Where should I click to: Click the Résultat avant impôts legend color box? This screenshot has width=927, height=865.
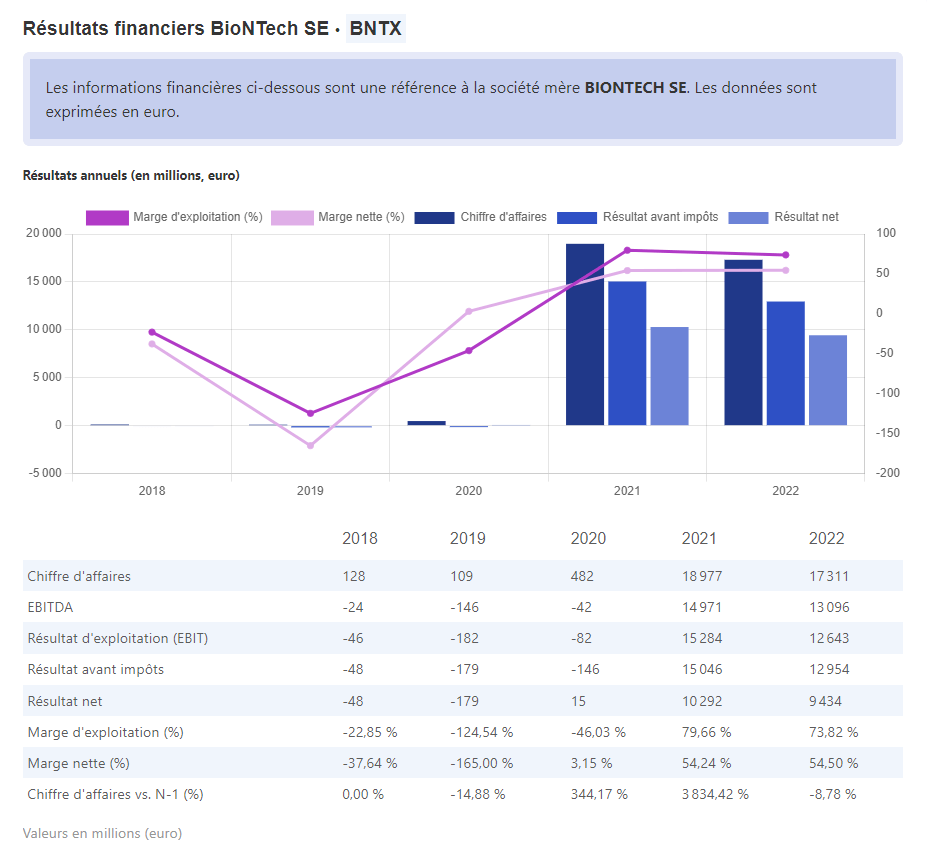576,217
